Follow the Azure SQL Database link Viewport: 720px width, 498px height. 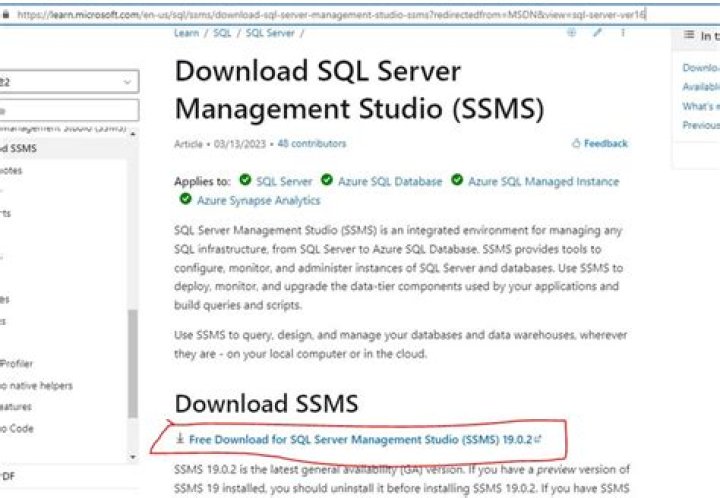click(389, 181)
